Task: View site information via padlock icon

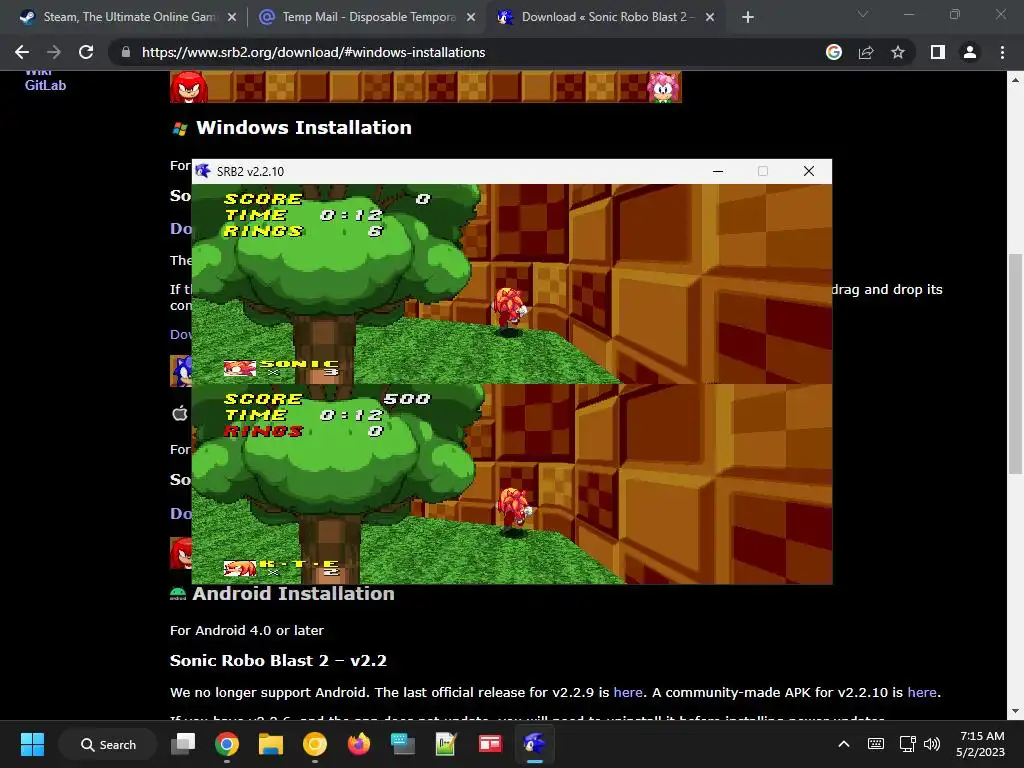Action: (126, 52)
